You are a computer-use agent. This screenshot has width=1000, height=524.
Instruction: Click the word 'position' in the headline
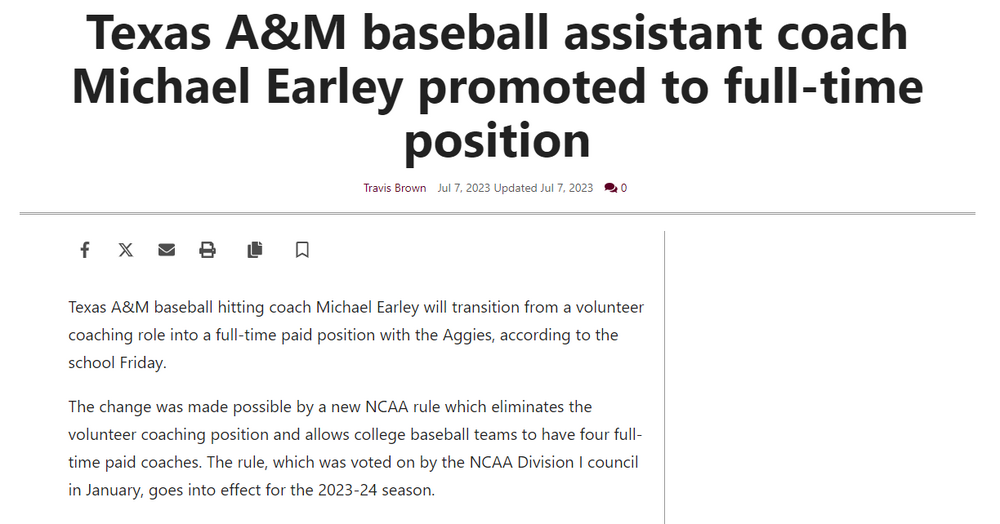497,139
